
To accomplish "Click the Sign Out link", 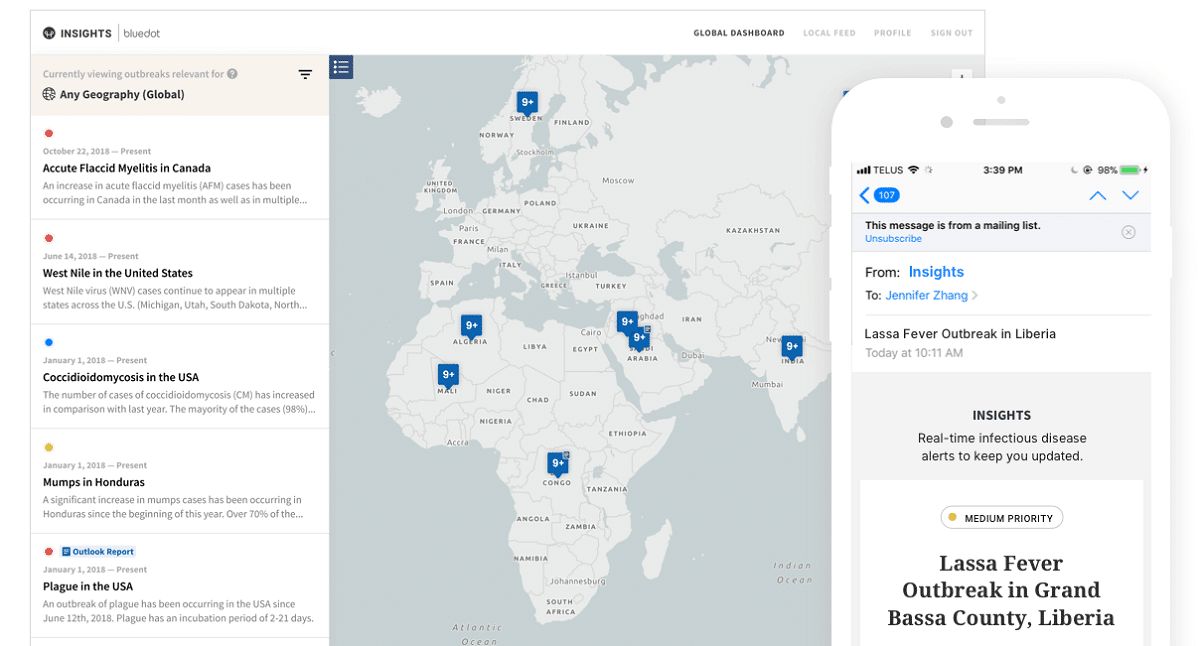I will 951,33.
